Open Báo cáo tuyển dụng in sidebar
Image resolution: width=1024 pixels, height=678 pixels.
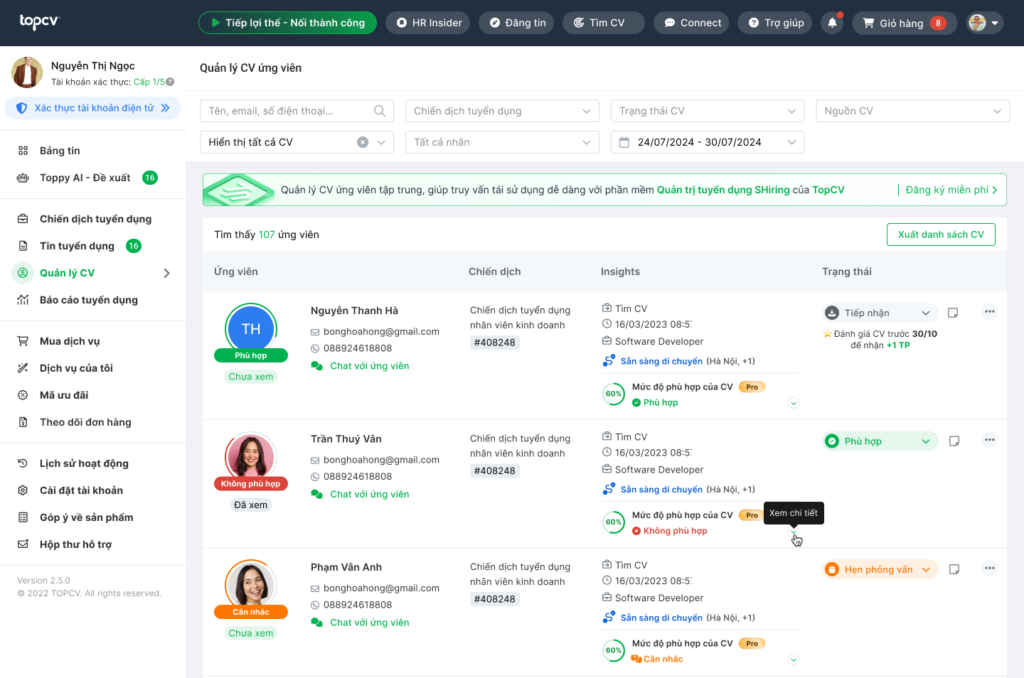click(89, 300)
